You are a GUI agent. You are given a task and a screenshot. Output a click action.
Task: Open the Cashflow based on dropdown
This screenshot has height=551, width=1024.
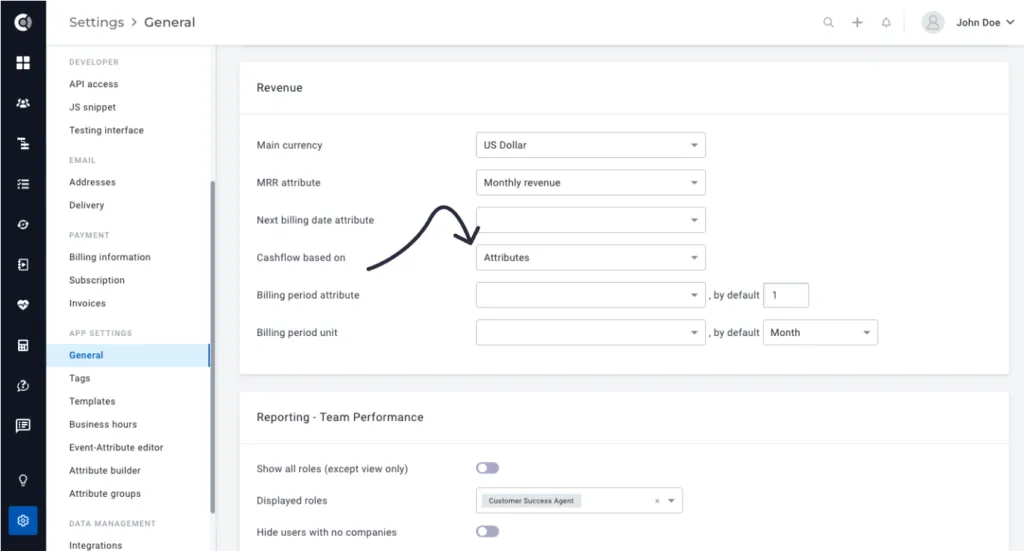coord(590,257)
